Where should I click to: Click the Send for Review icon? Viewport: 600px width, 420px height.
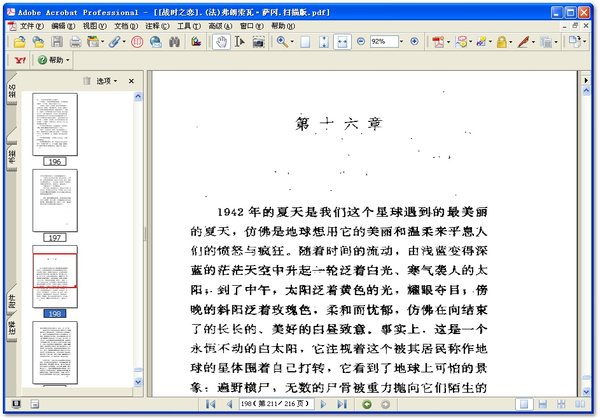pos(481,42)
